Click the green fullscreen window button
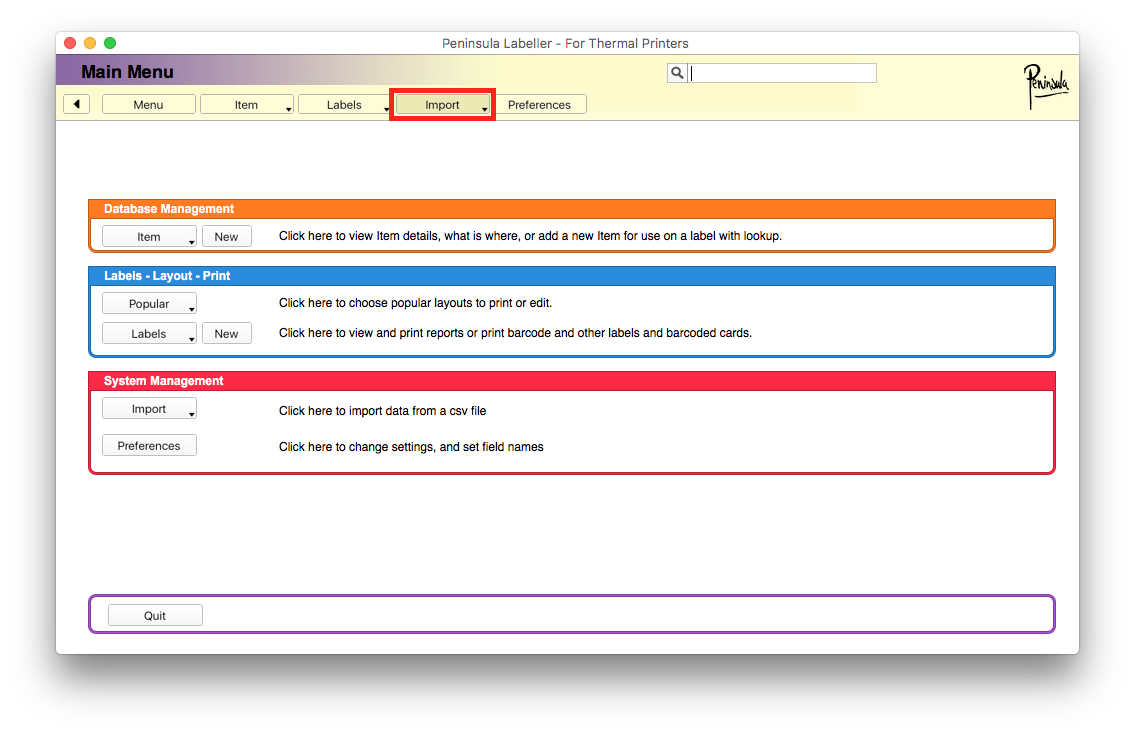This screenshot has width=1135, height=734. [110, 43]
